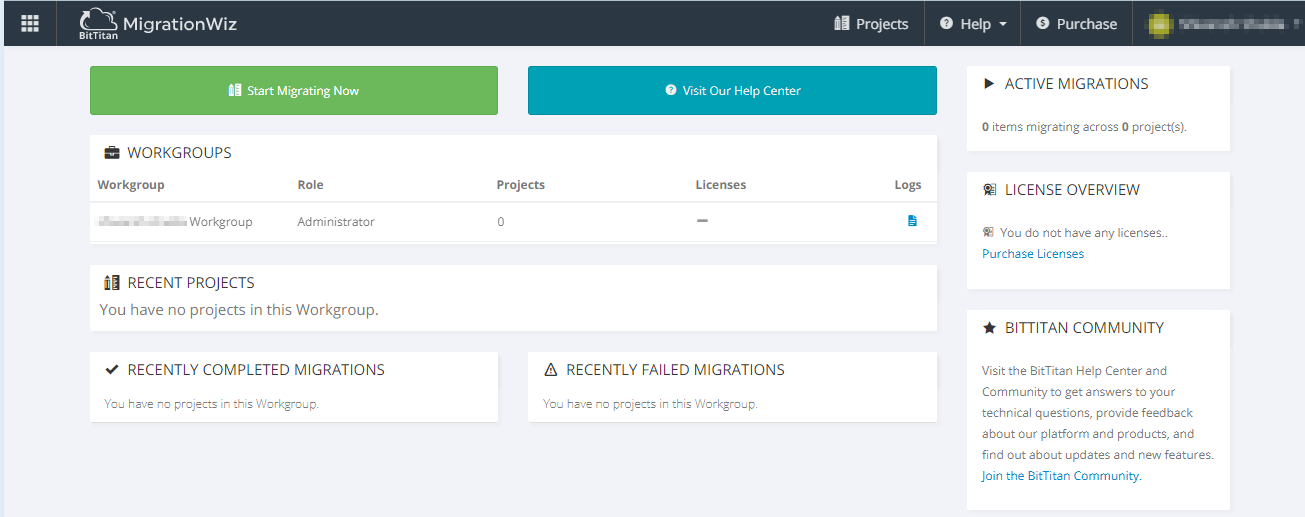This screenshot has width=1305, height=517.
Task: Click the RECENT PROJECTS heading
Action: point(191,283)
